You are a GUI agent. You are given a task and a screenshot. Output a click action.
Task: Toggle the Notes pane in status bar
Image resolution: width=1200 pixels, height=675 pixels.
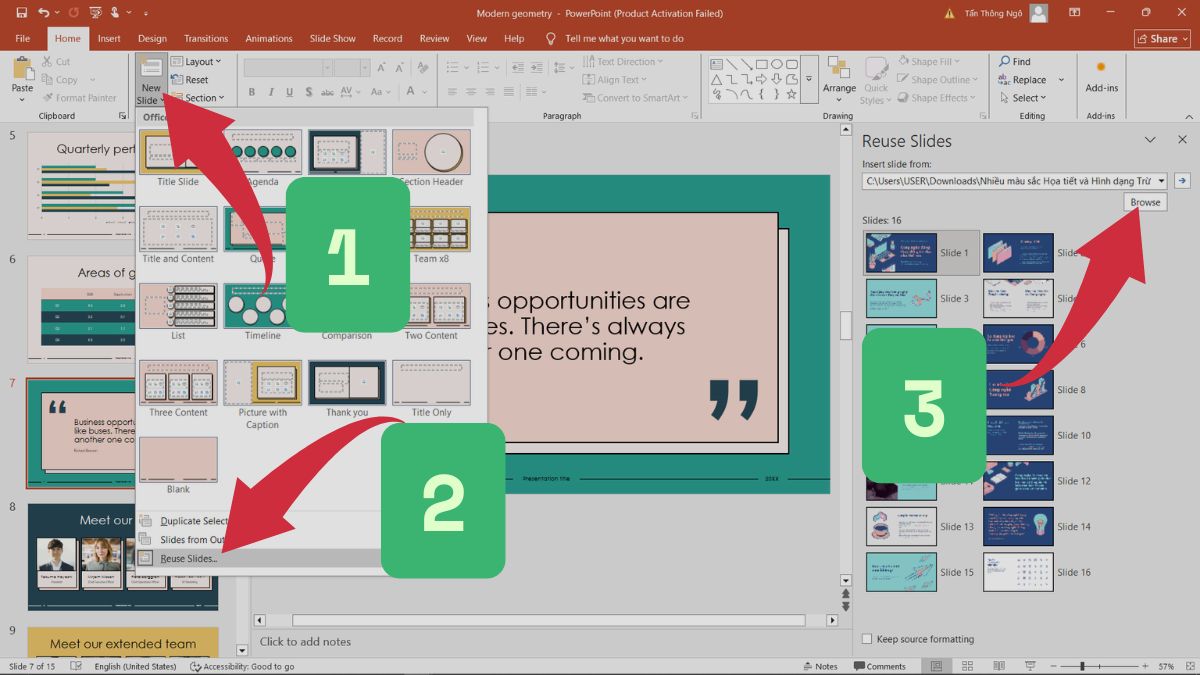point(820,666)
